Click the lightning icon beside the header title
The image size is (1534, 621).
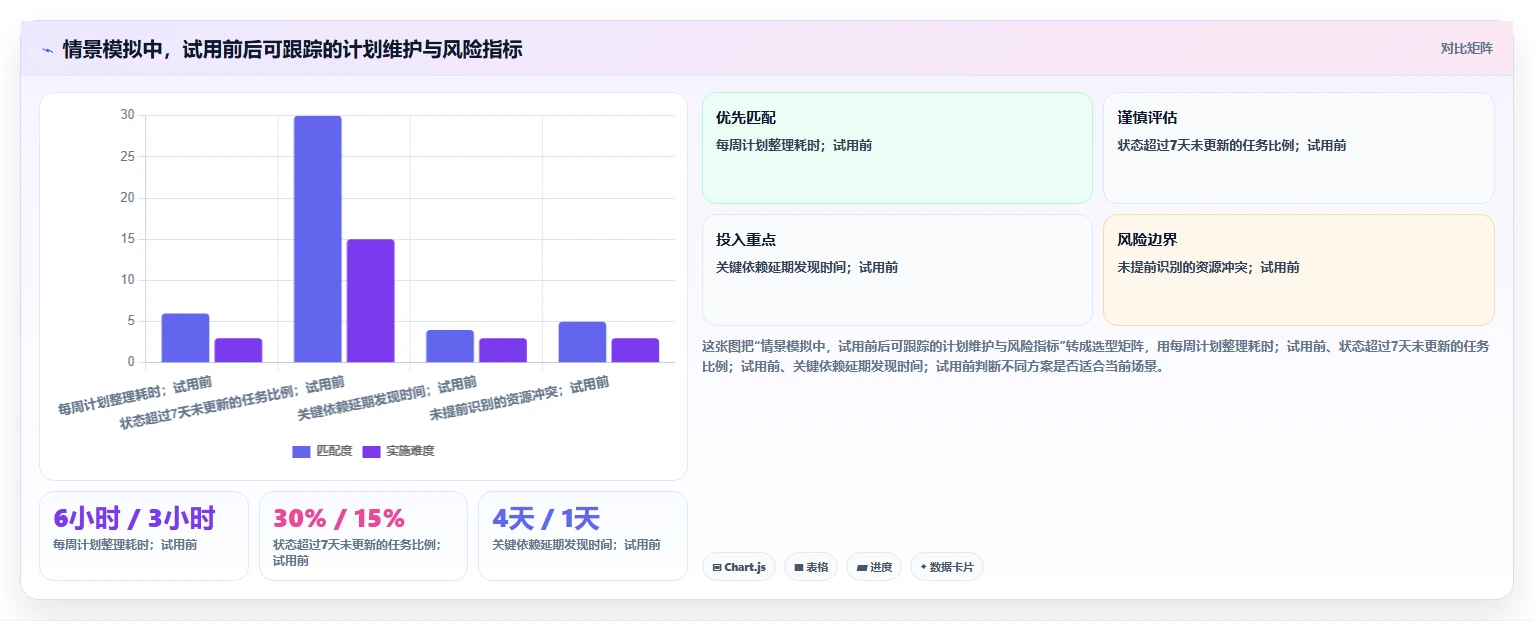click(x=48, y=49)
